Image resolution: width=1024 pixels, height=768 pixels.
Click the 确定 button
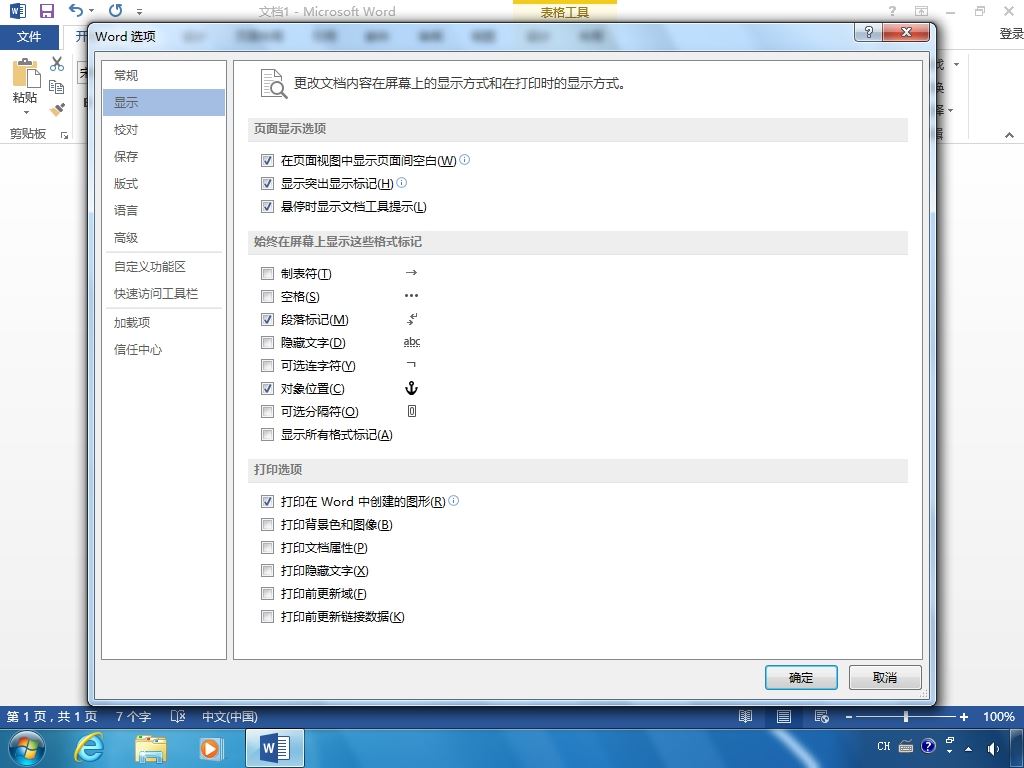pyautogui.click(x=801, y=677)
